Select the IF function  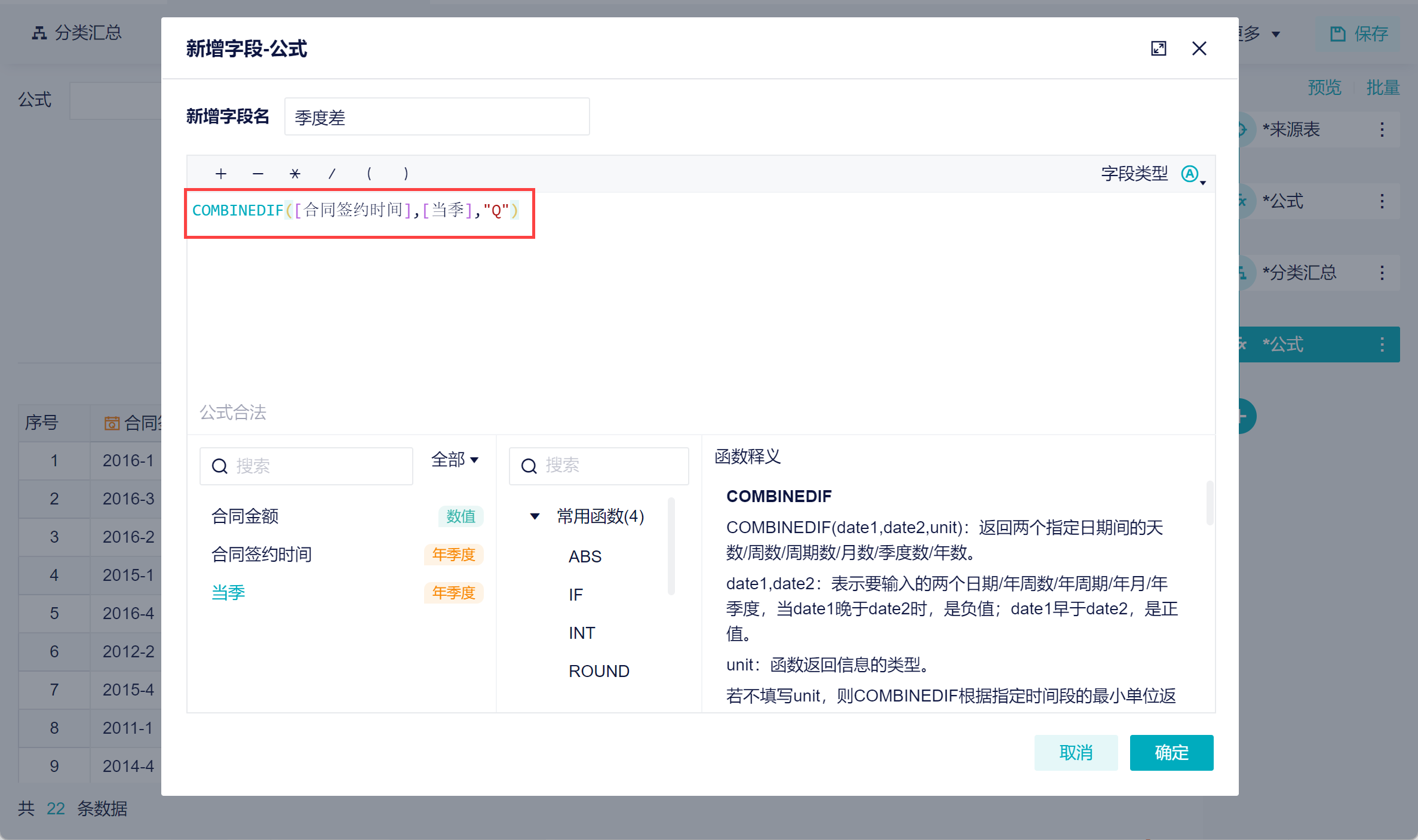click(575, 595)
